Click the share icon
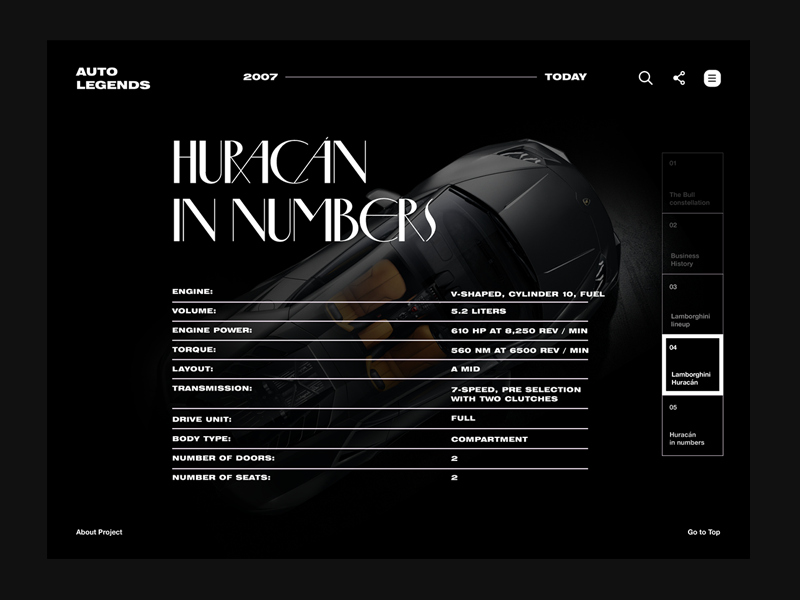The width and height of the screenshot is (800, 600). [x=679, y=78]
